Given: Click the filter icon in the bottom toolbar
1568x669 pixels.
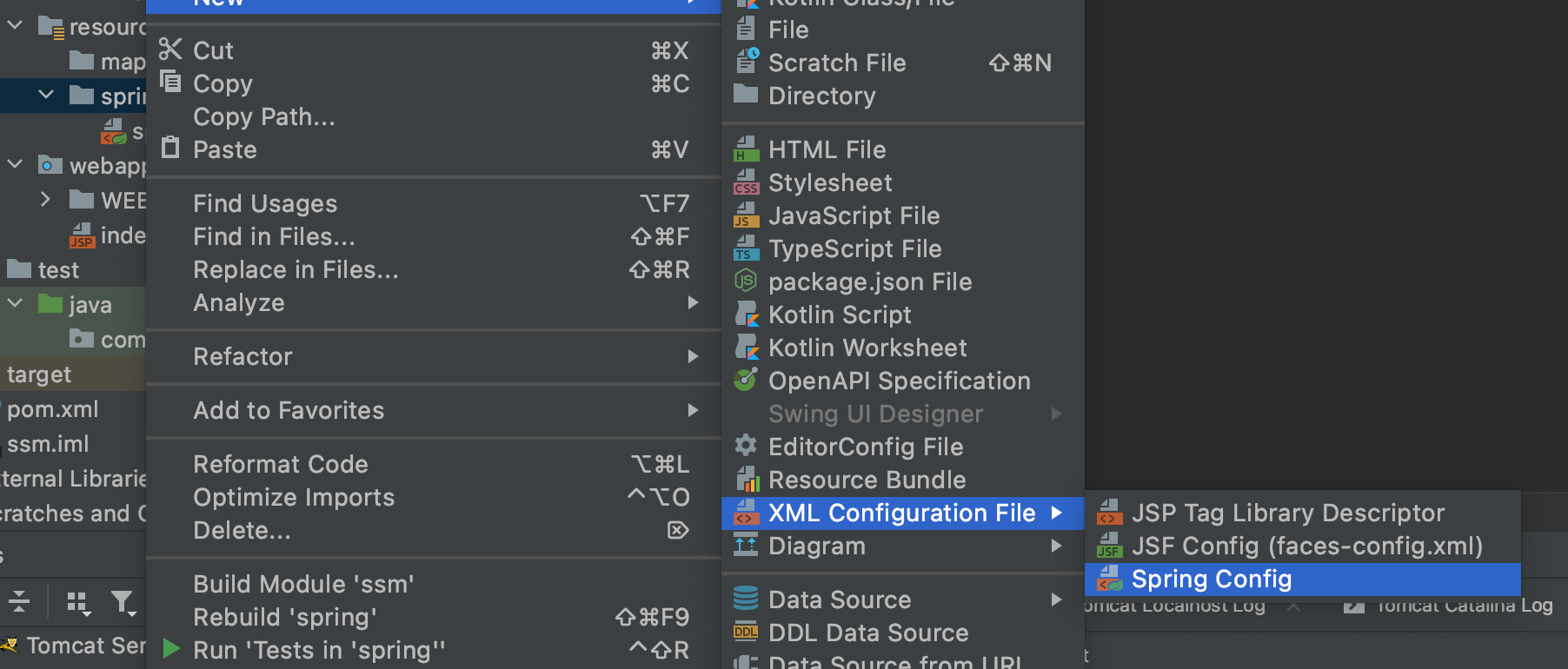Looking at the screenshot, I should click(123, 601).
